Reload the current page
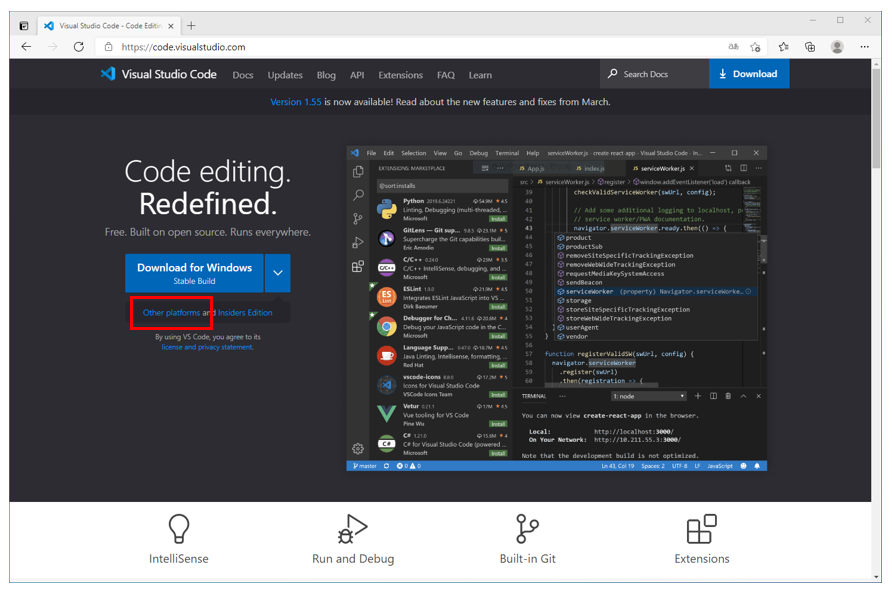 coord(79,47)
